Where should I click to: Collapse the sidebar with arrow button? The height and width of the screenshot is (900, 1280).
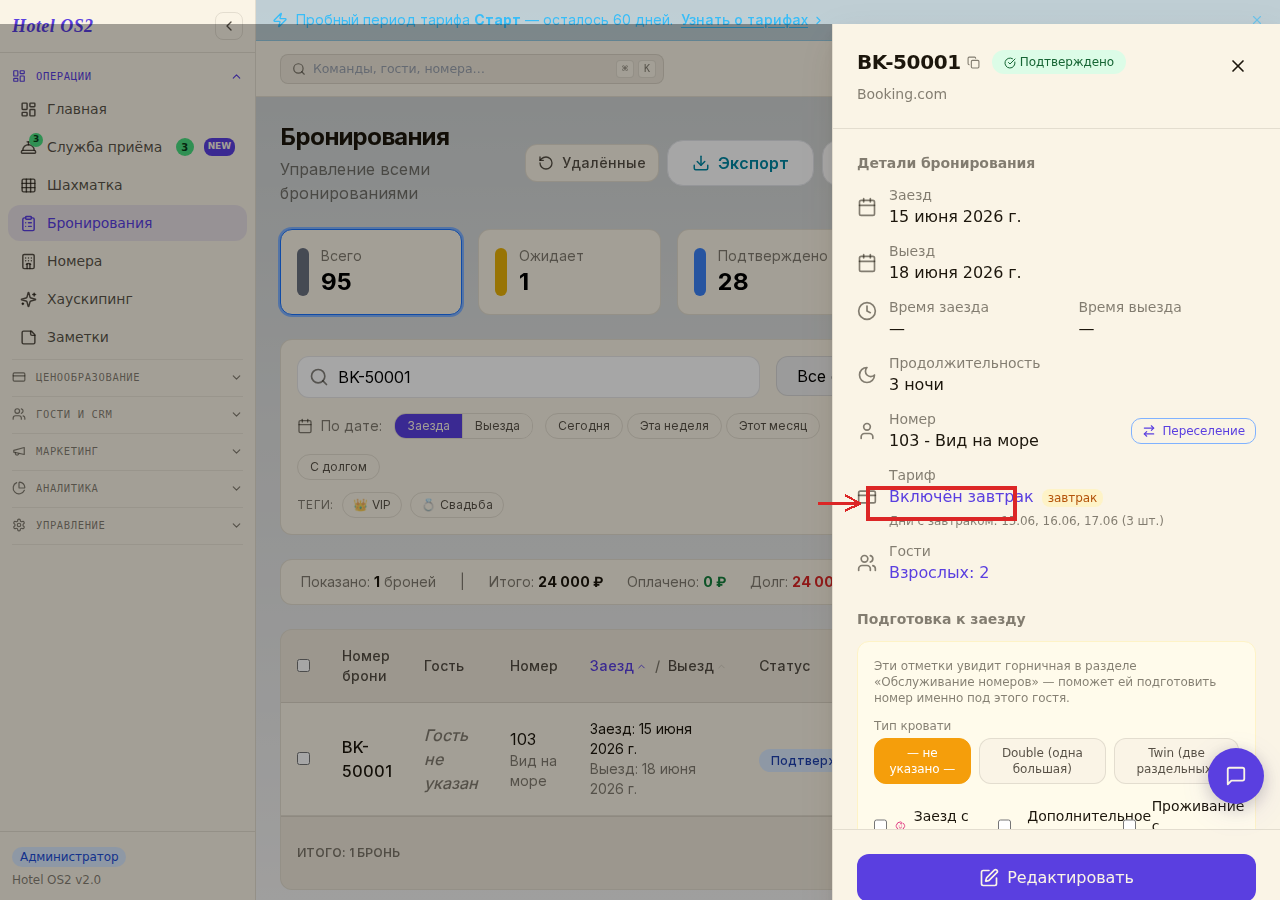click(229, 26)
